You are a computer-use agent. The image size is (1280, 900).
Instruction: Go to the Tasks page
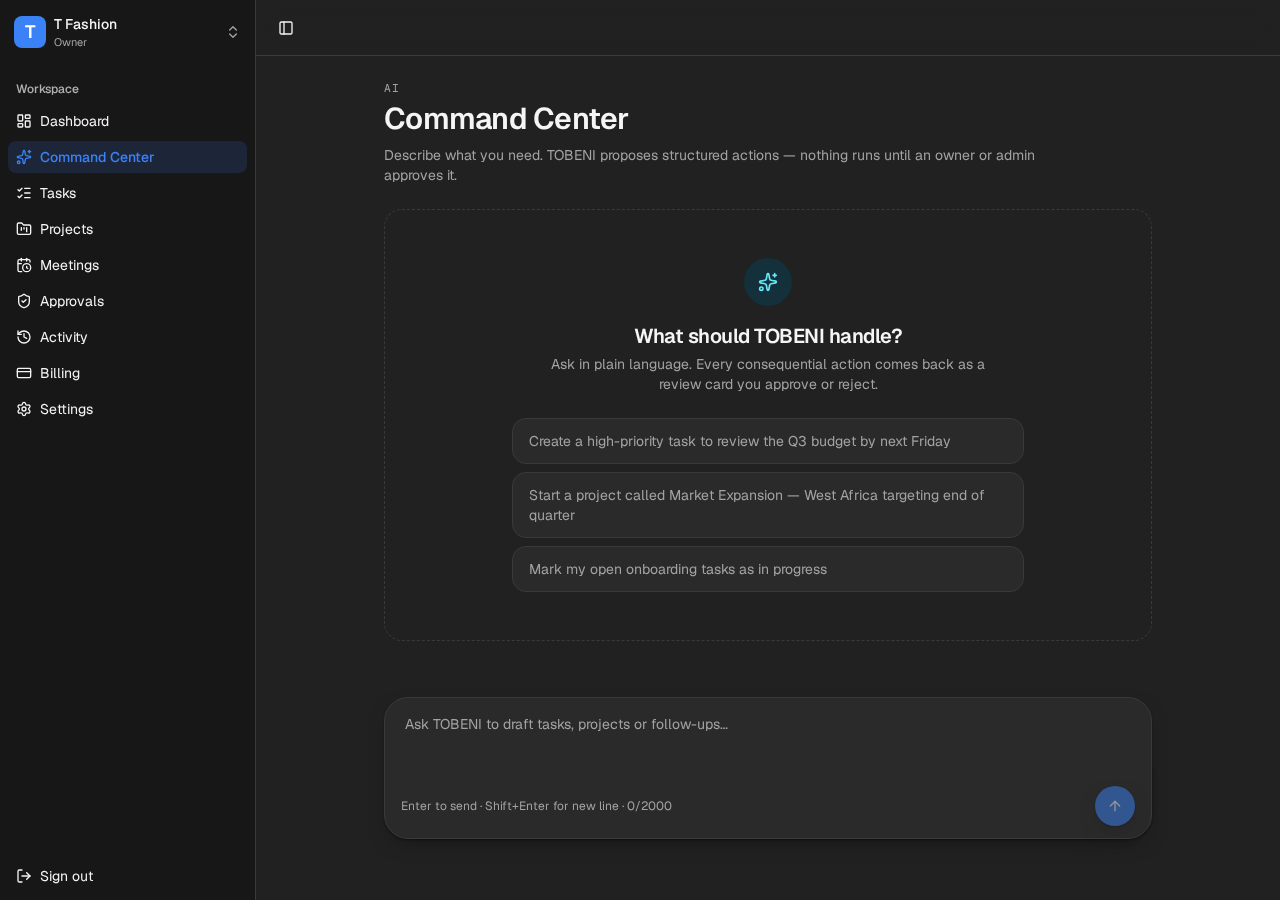(127, 193)
